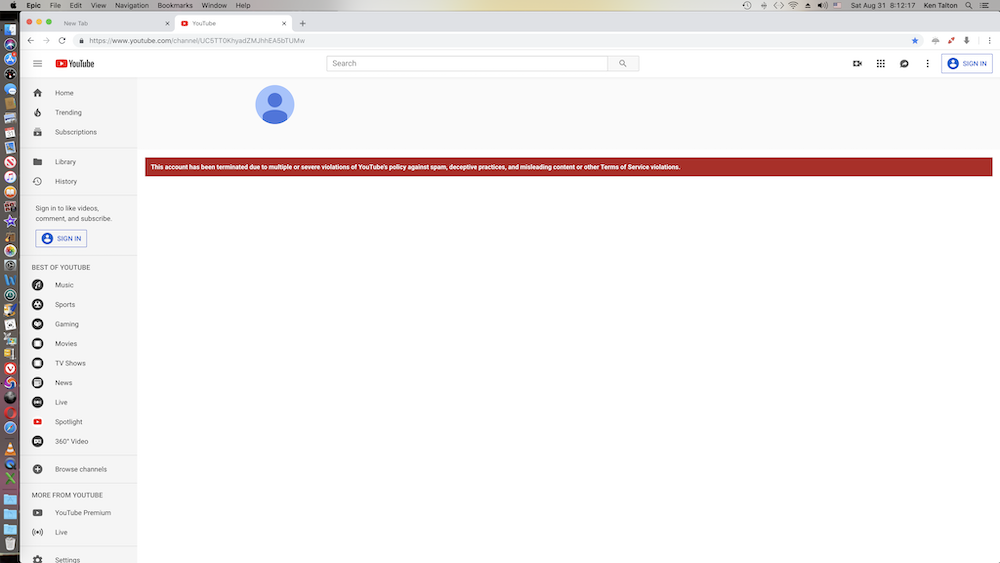The height and width of the screenshot is (563, 1000).
Task: Click the YouTube search input field
Action: coord(467,63)
